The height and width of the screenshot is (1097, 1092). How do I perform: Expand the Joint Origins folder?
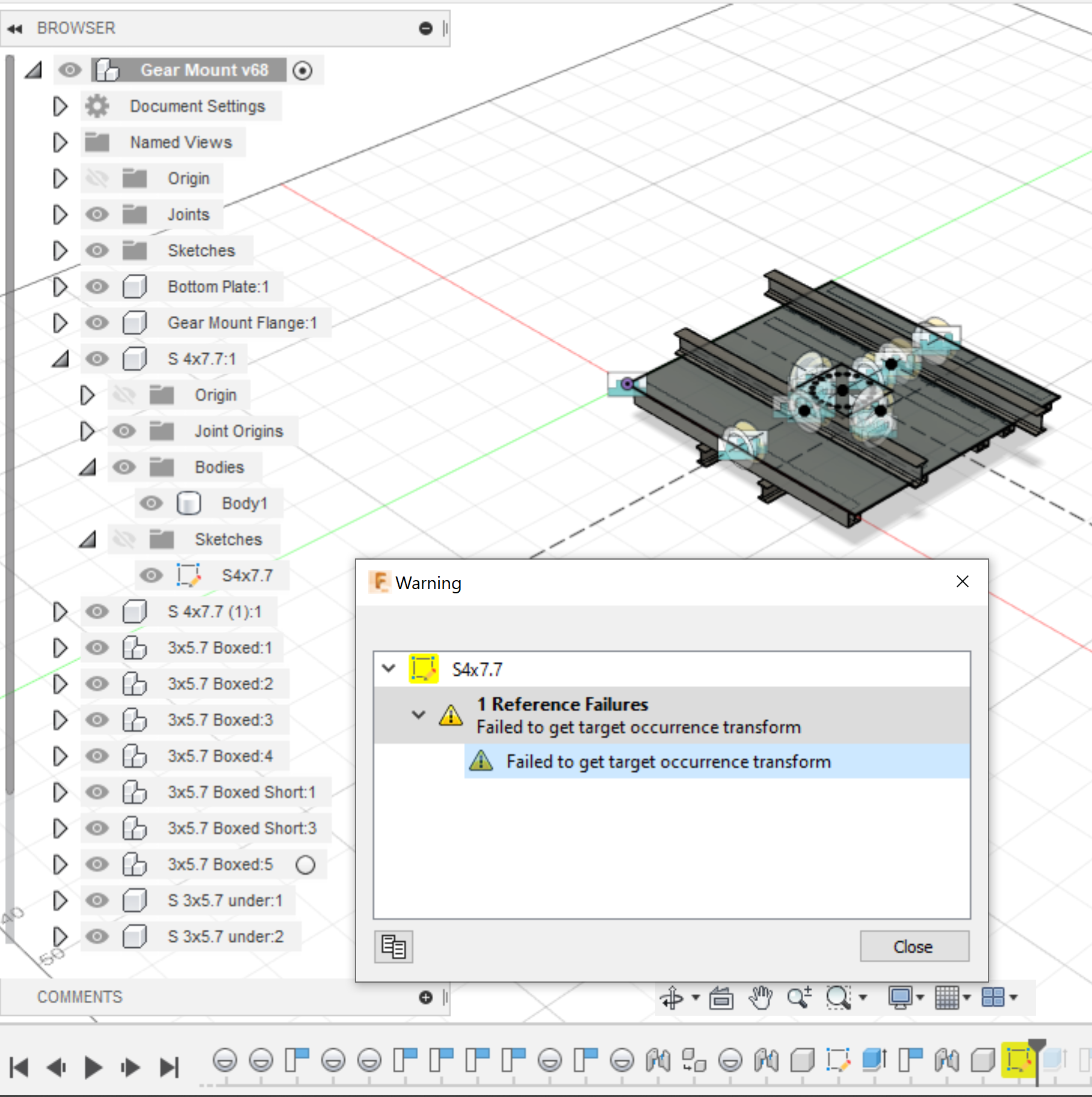tap(87, 431)
